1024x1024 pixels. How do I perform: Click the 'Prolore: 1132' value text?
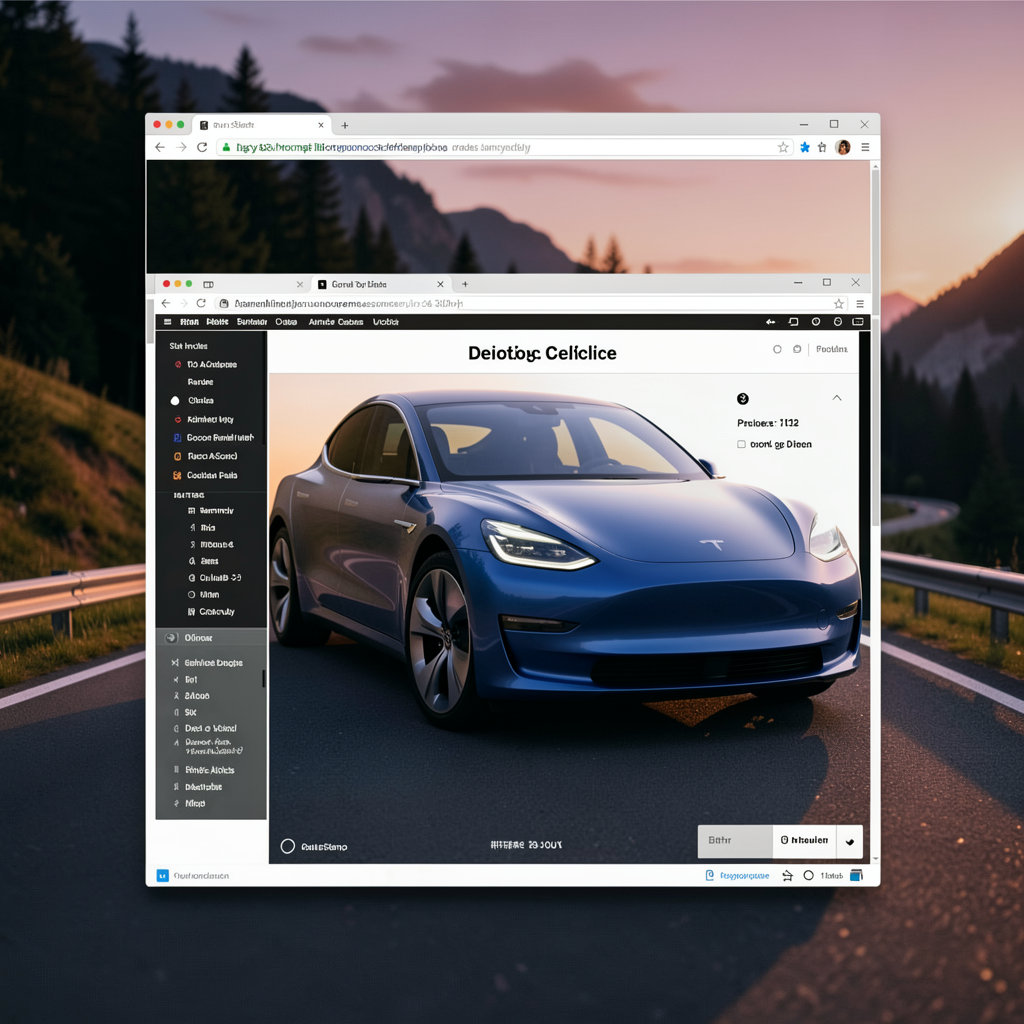point(768,423)
